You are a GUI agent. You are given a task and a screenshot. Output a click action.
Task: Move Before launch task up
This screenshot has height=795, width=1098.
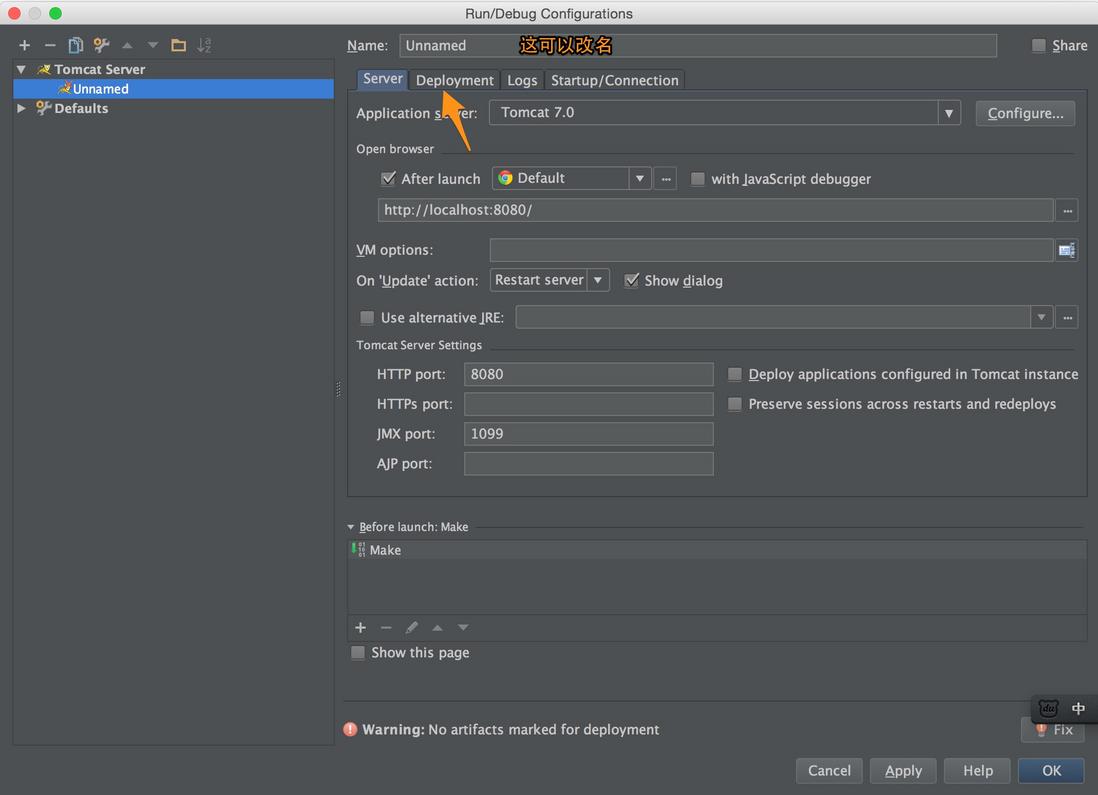(x=437, y=628)
